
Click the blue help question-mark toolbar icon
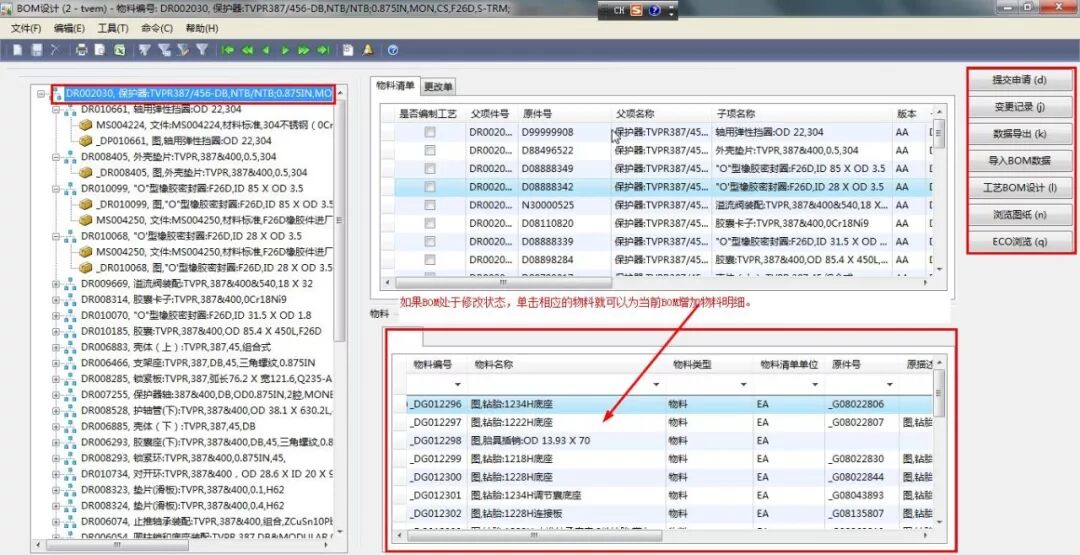tap(393, 50)
